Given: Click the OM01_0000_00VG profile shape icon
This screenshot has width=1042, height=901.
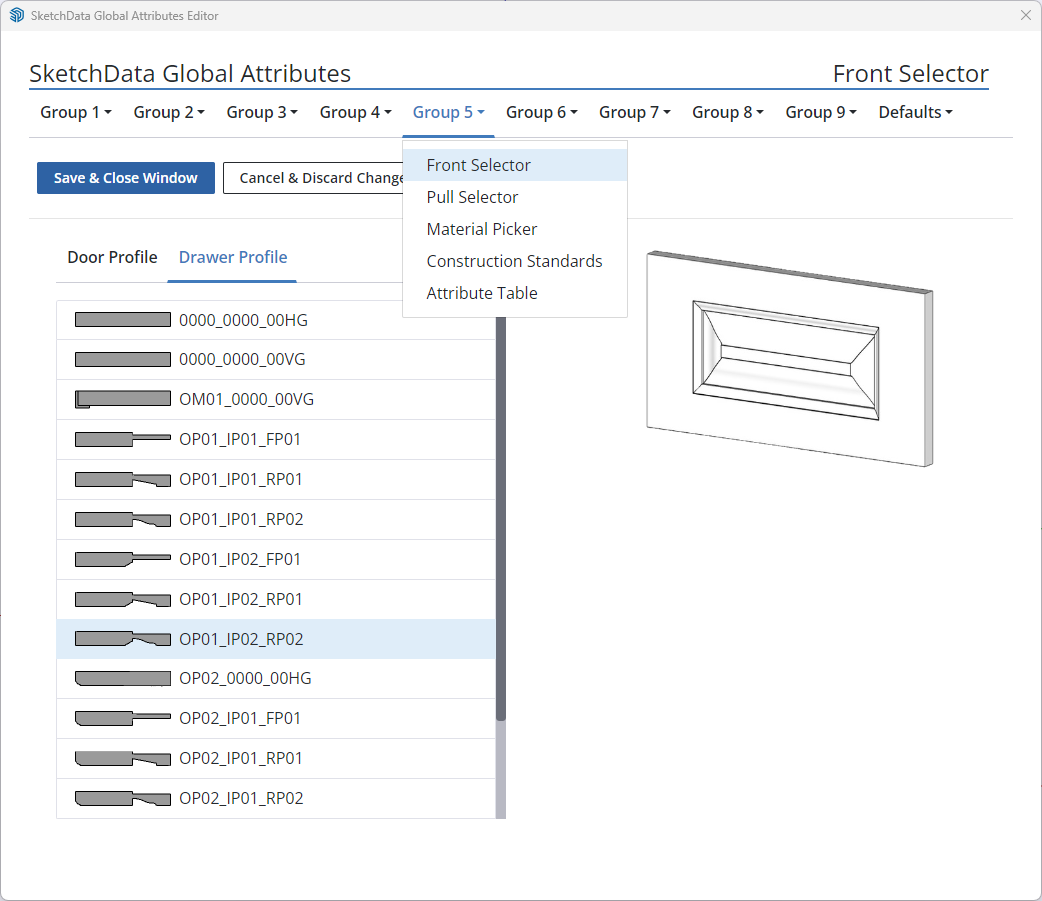Looking at the screenshot, I should (122, 398).
